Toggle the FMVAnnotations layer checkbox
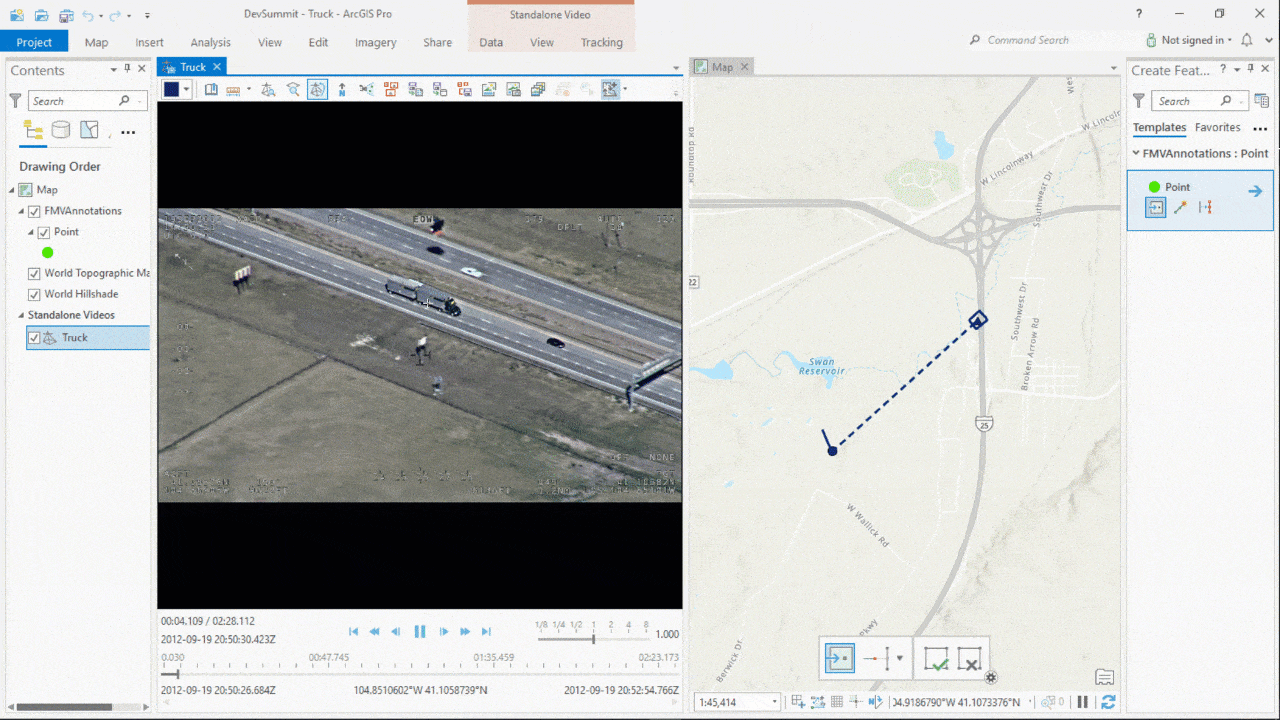 pyautogui.click(x=34, y=211)
